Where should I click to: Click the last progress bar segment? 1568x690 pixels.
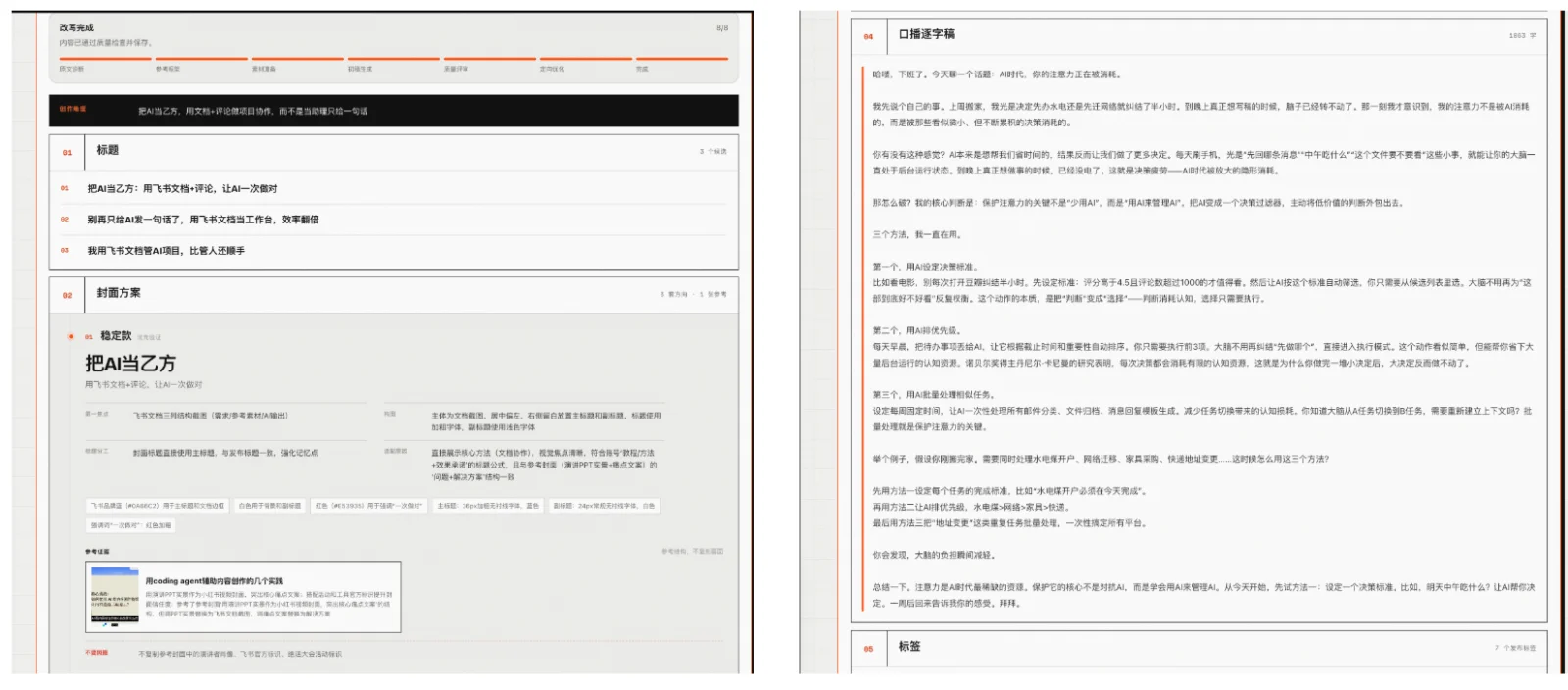point(682,59)
